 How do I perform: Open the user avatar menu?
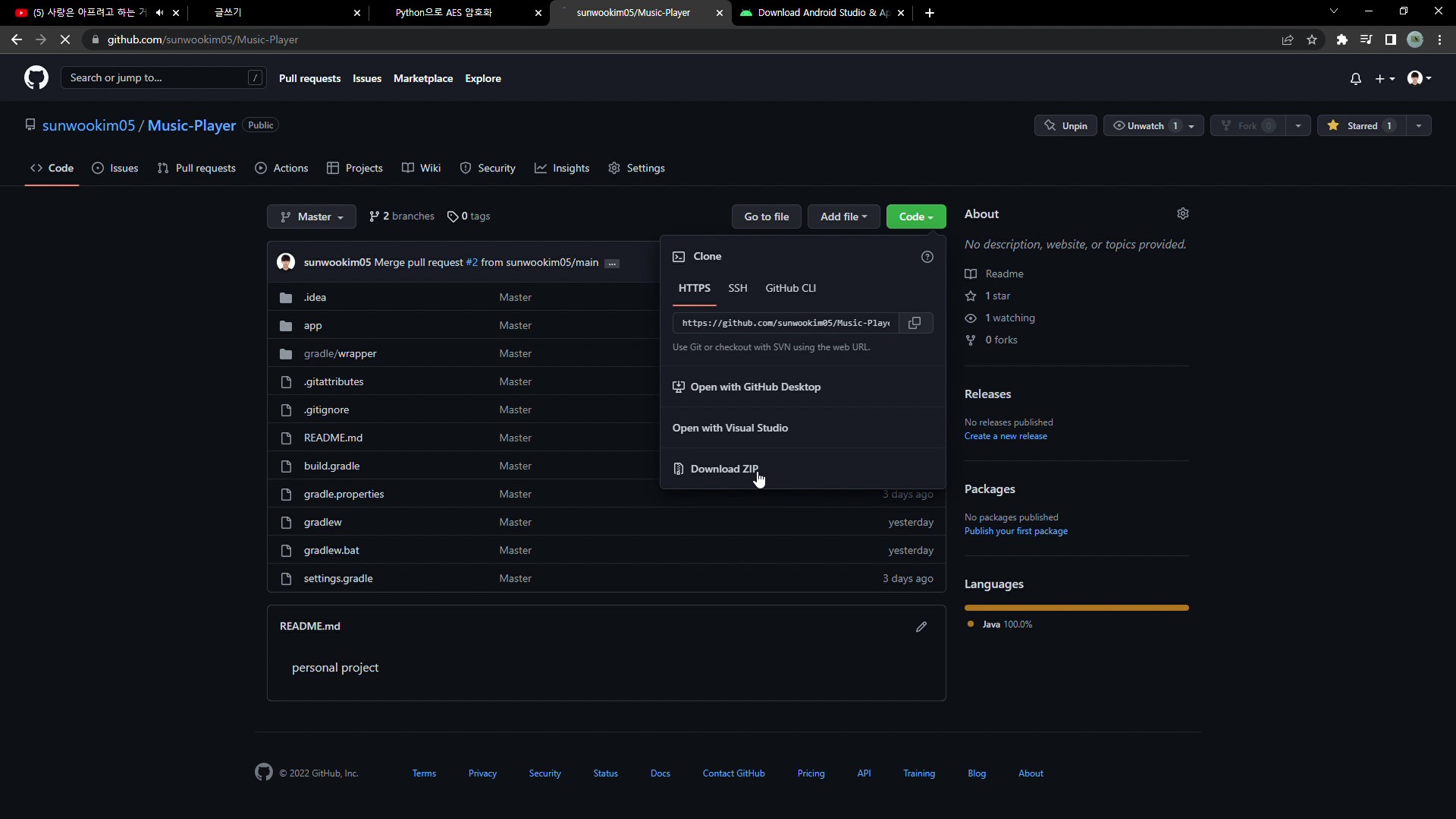point(1420,78)
